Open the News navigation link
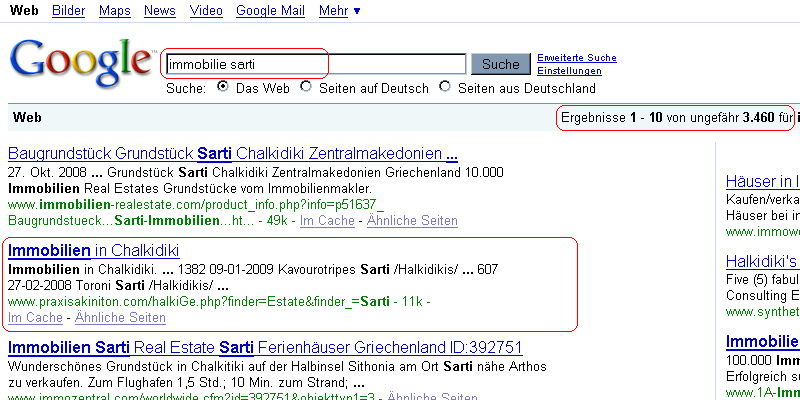 point(159,10)
